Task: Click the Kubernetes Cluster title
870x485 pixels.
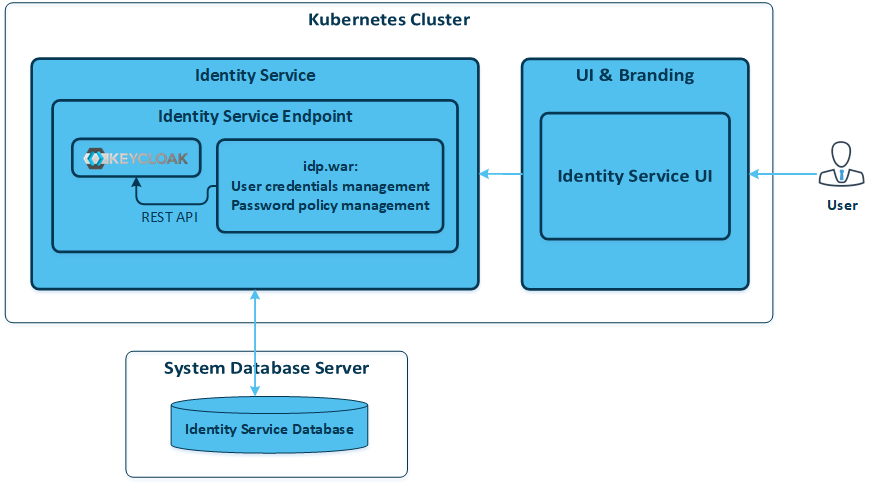Action: tap(389, 19)
